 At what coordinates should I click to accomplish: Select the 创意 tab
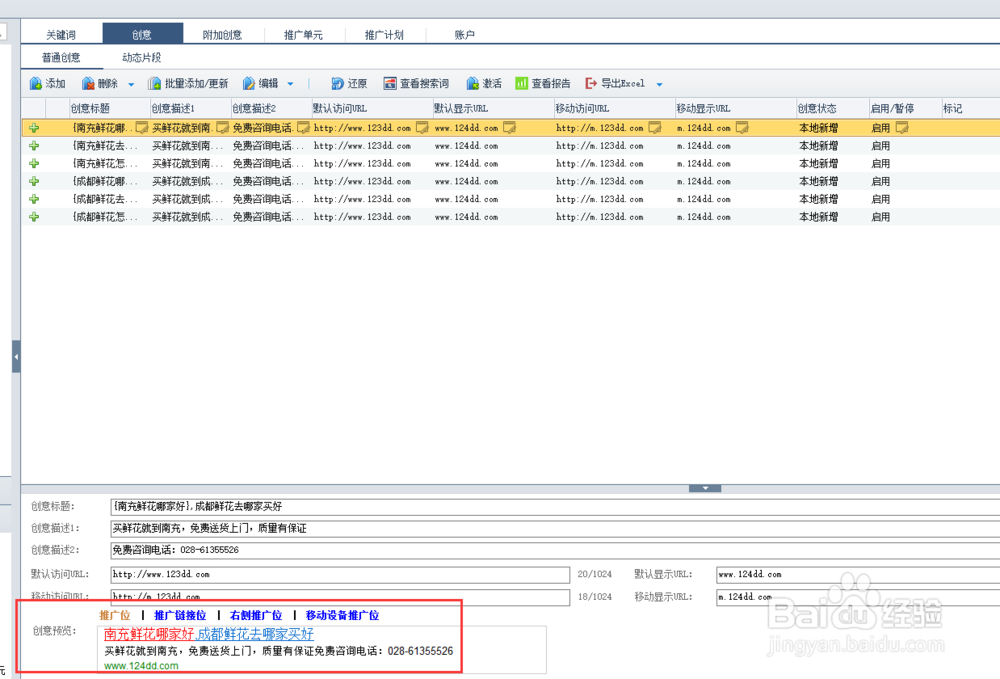(142, 34)
